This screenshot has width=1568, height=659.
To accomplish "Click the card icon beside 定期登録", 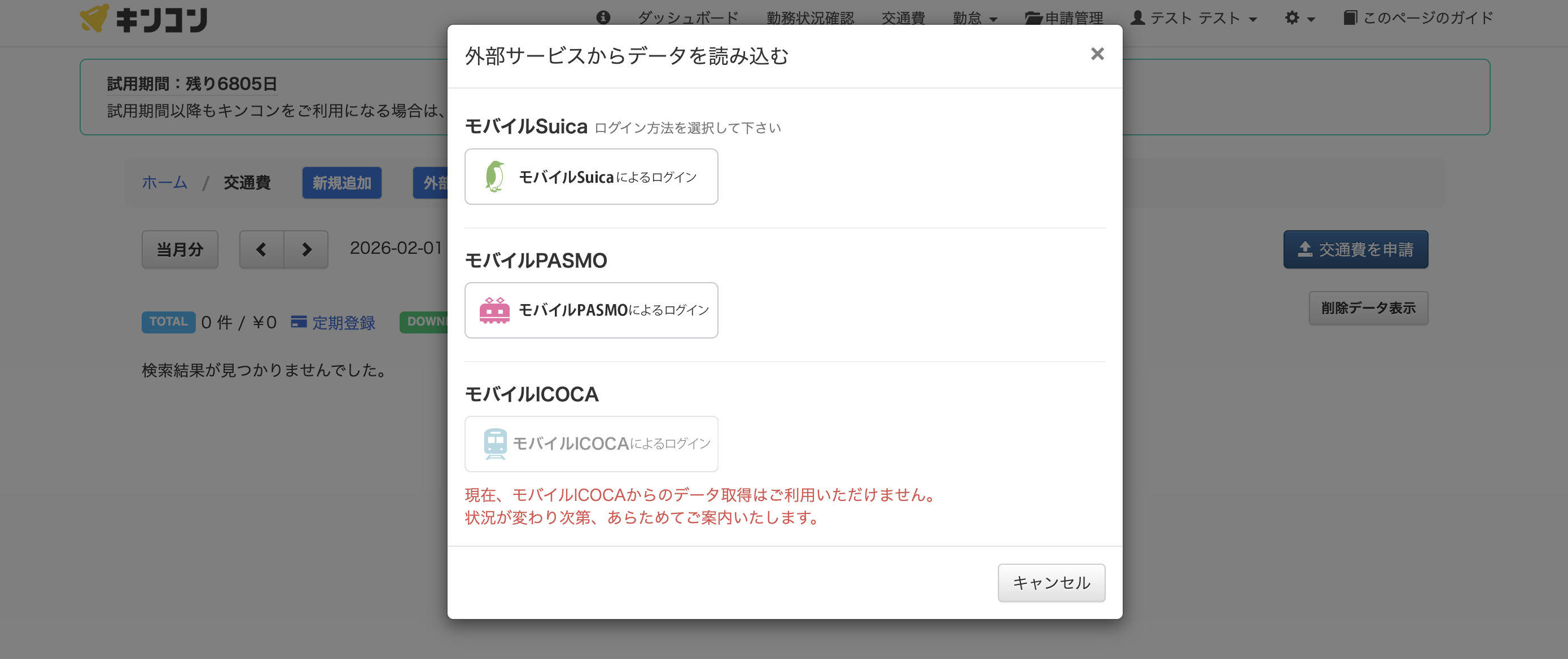I will 298,322.
